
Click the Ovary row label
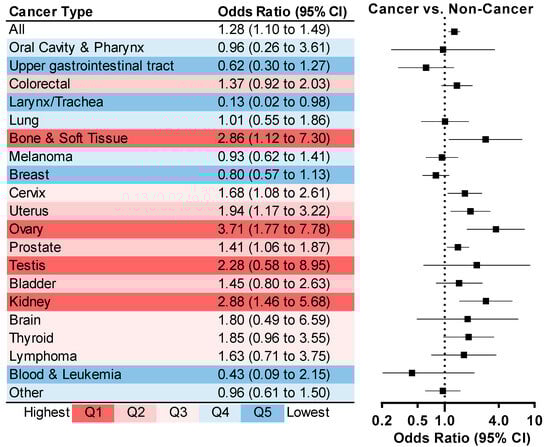point(26,229)
